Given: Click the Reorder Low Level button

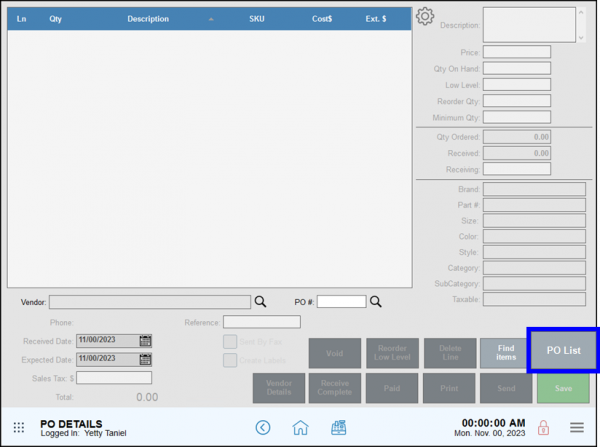Looking at the screenshot, I should [x=392, y=353].
